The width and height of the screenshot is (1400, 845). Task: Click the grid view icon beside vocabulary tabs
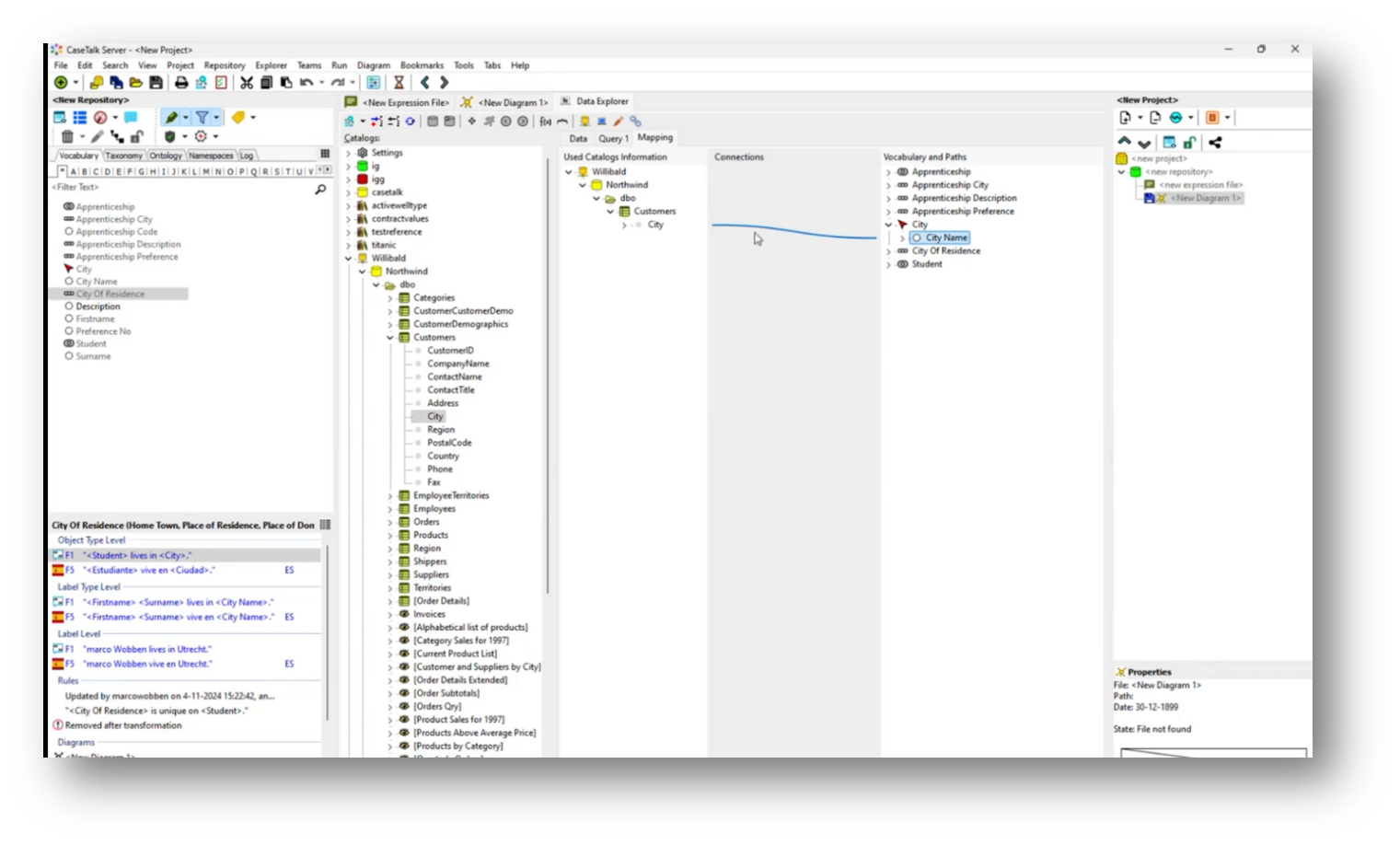click(x=325, y=155)
